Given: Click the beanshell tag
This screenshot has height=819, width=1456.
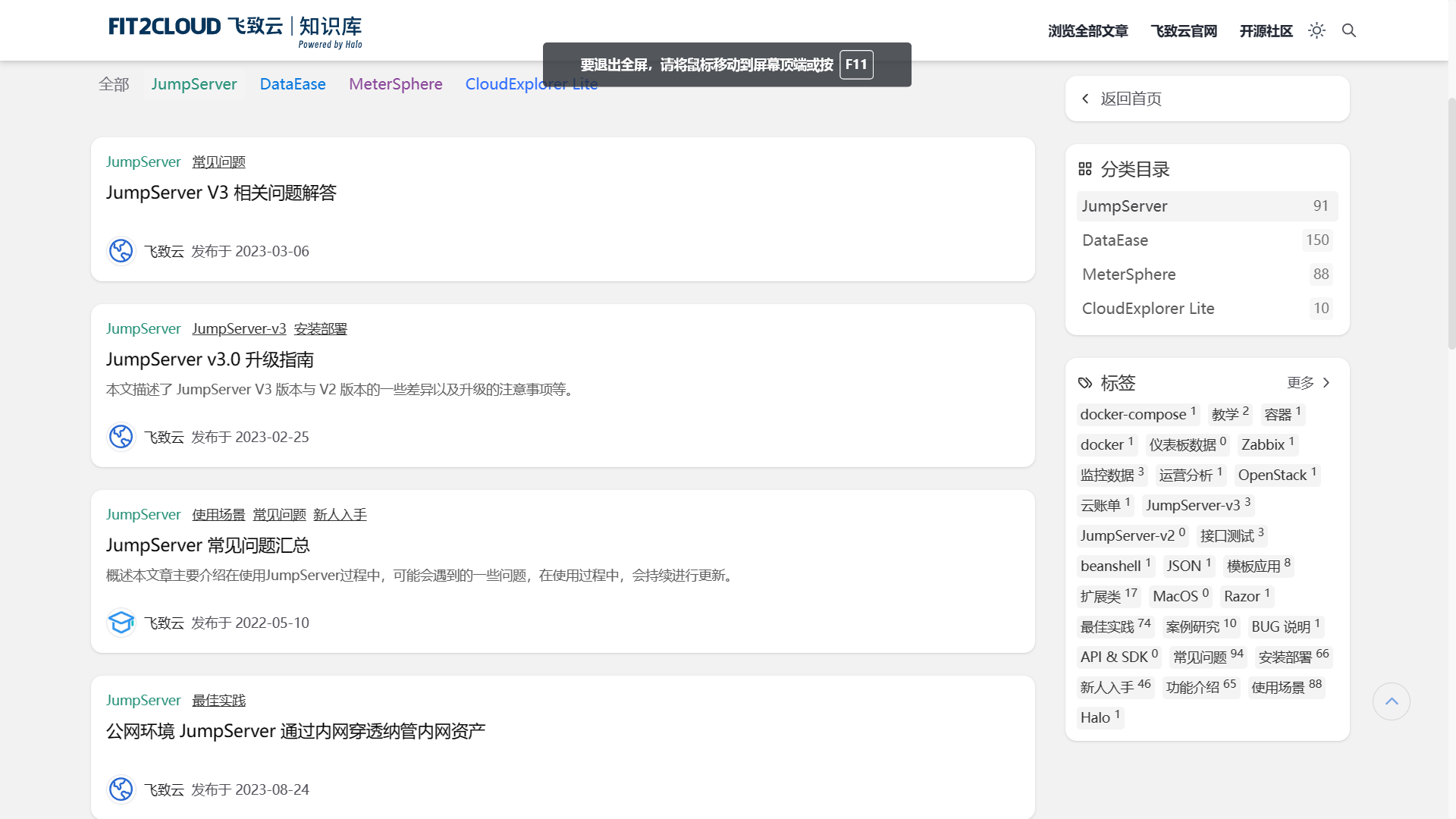Looking at the screenshot, I should pyautogui.click(x=1116, y=566).
